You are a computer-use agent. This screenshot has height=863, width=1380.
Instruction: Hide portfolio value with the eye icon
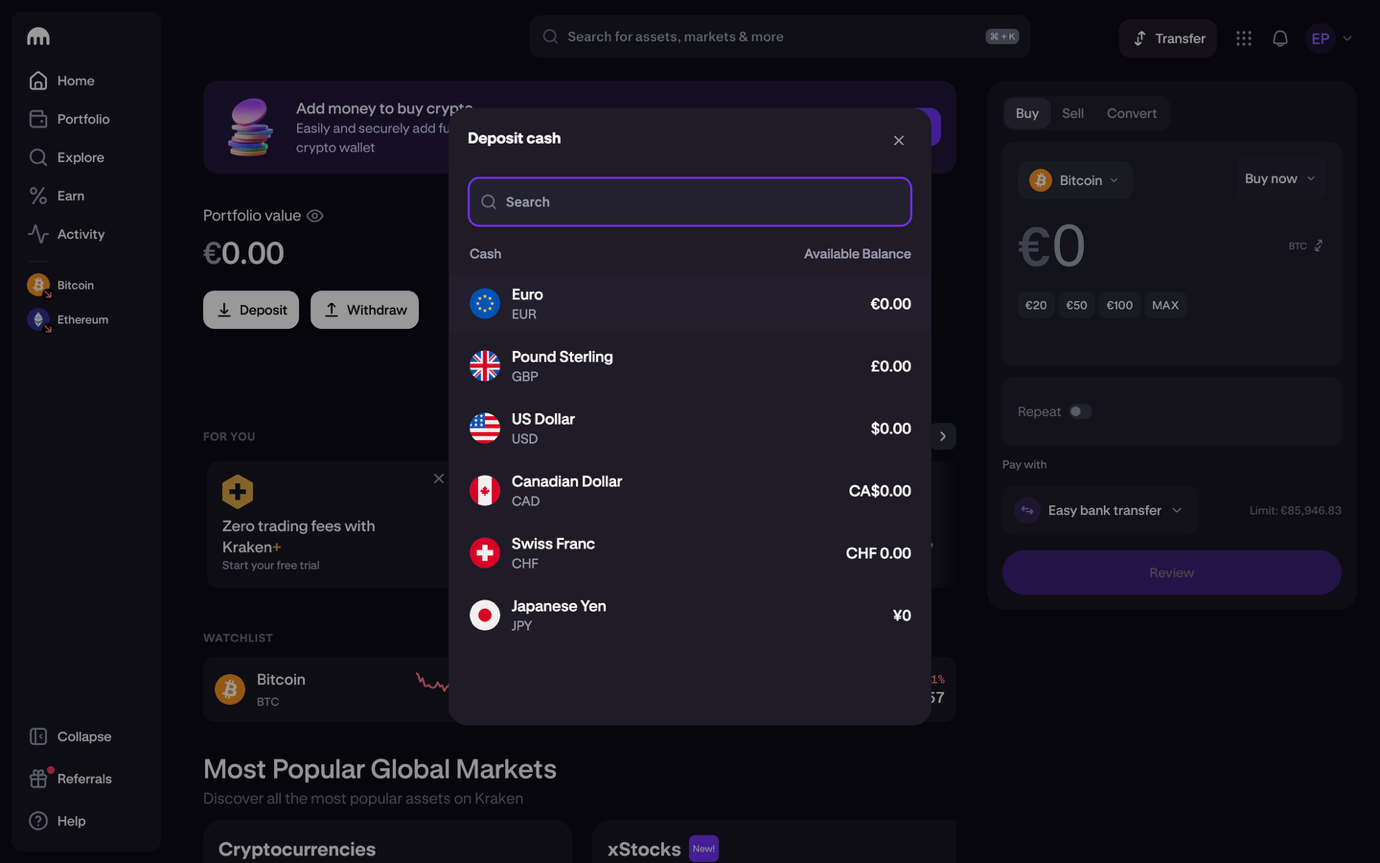(x=315, y=216)
